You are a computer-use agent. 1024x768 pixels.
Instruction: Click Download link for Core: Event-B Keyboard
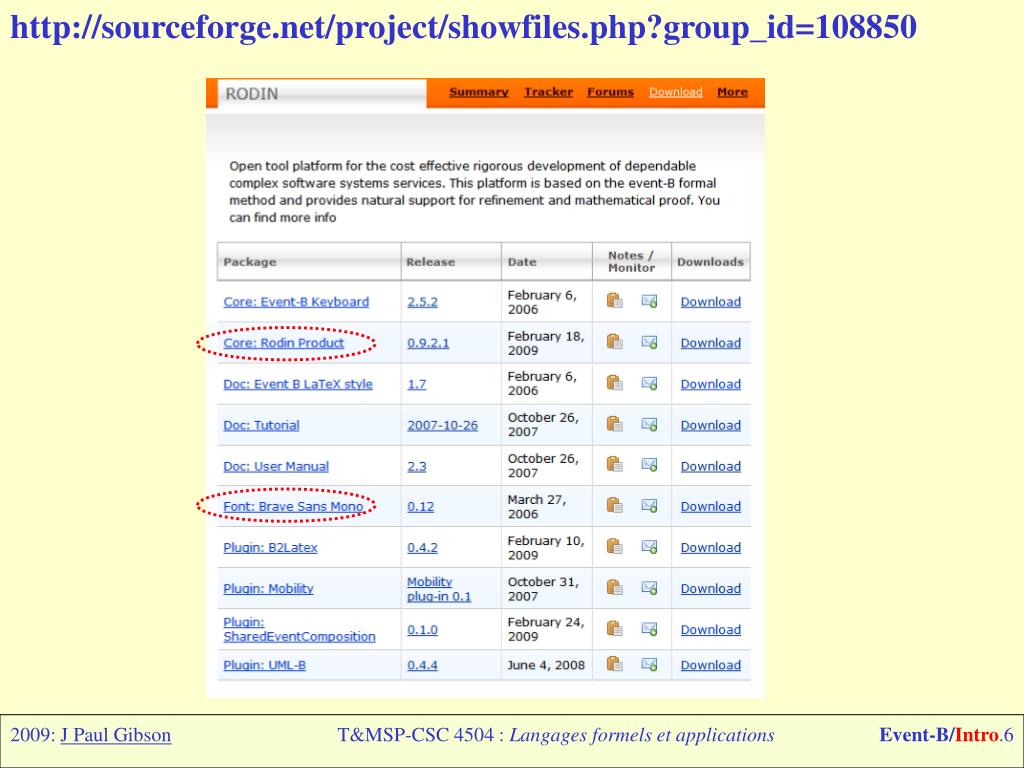click(x=711, y=302)
